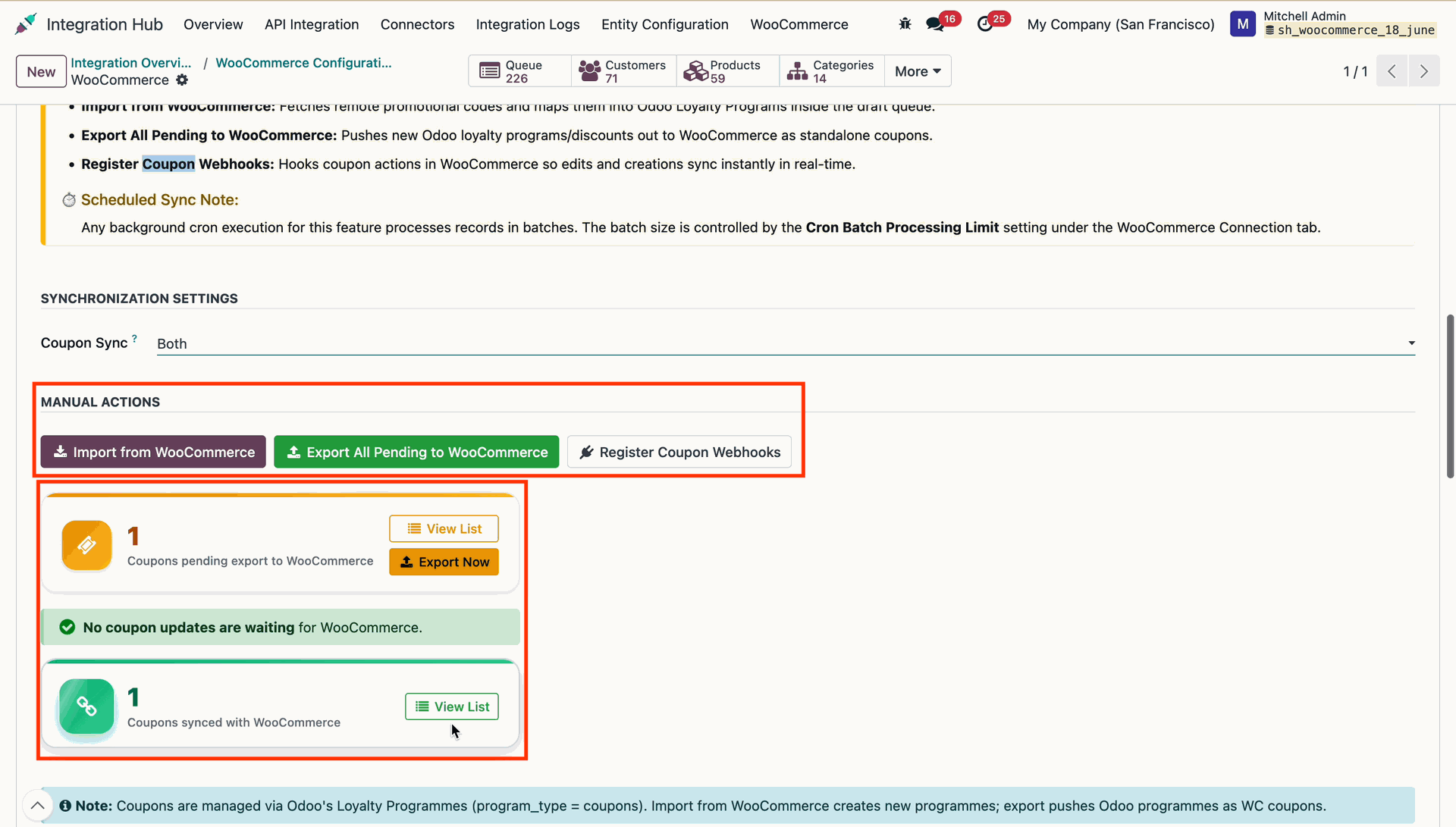Open the Entity Configuration menu
This screenshot has width=1456, height=827.
tap(665, 24)
